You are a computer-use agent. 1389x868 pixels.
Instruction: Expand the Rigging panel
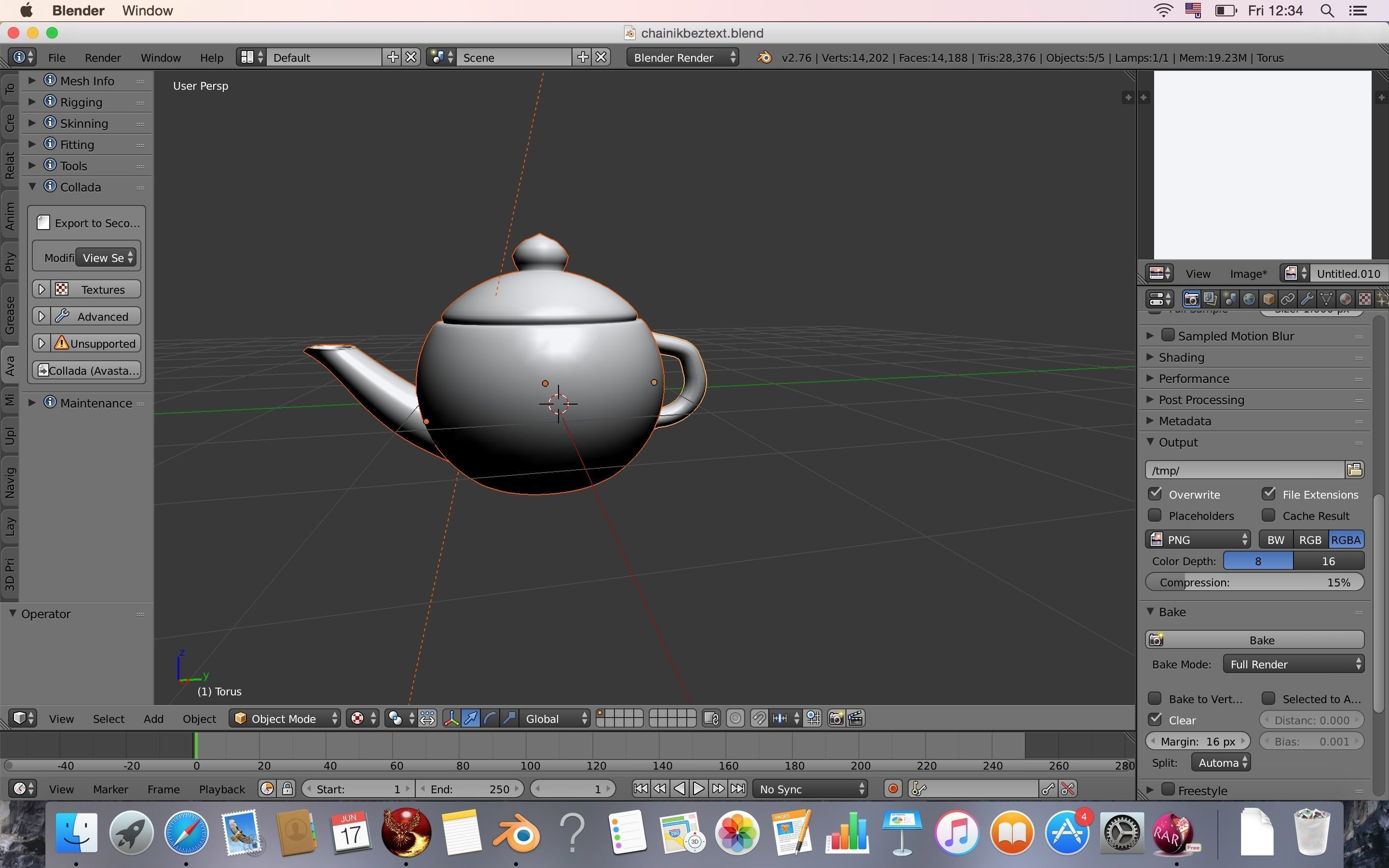(33, 102)
